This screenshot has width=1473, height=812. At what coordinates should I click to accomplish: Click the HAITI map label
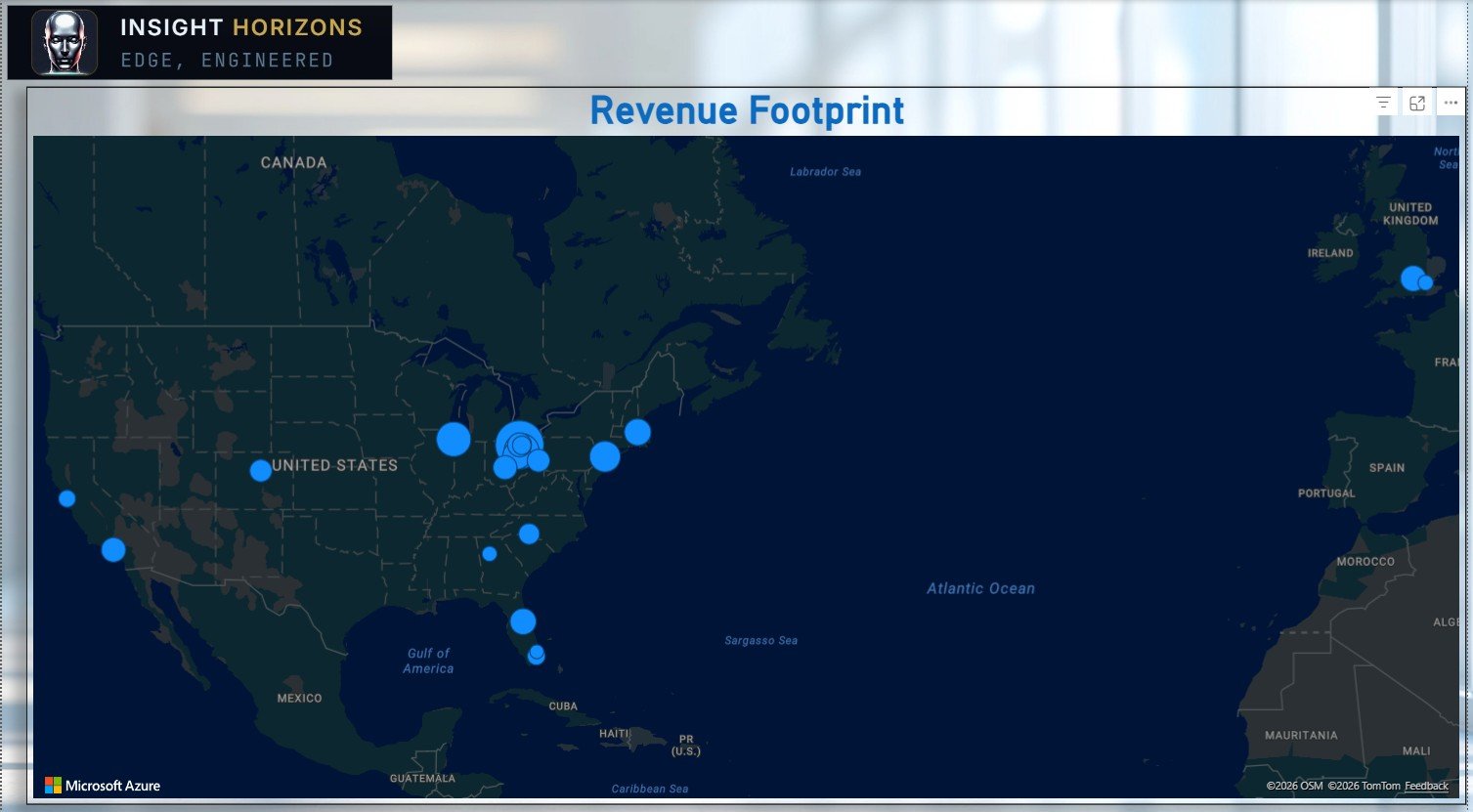click(x=614, y=734)
